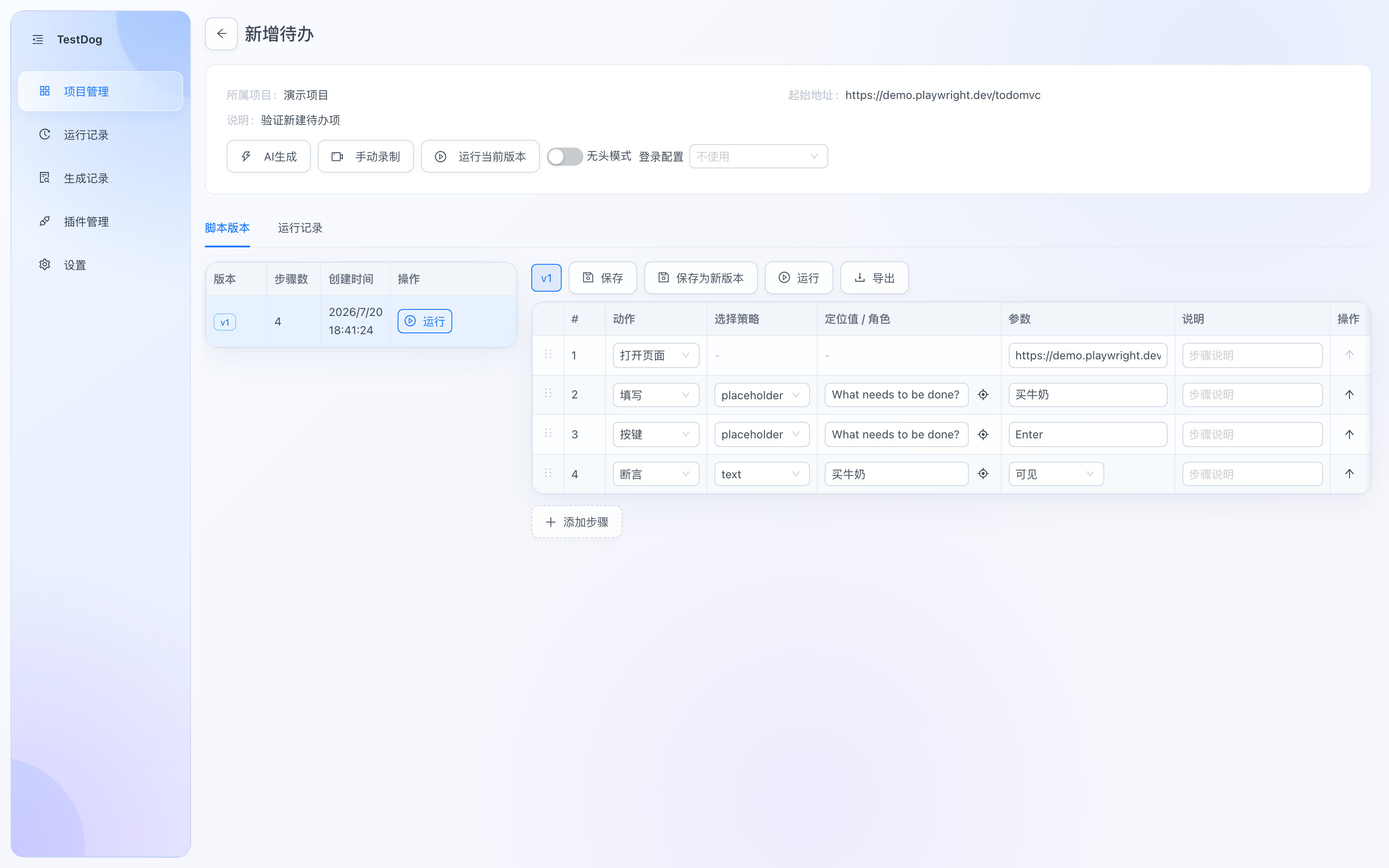Click the 买牛奶 parameter field in step 2
The height and width of the screenshot is (868, 1389).
coord(1088,395)
